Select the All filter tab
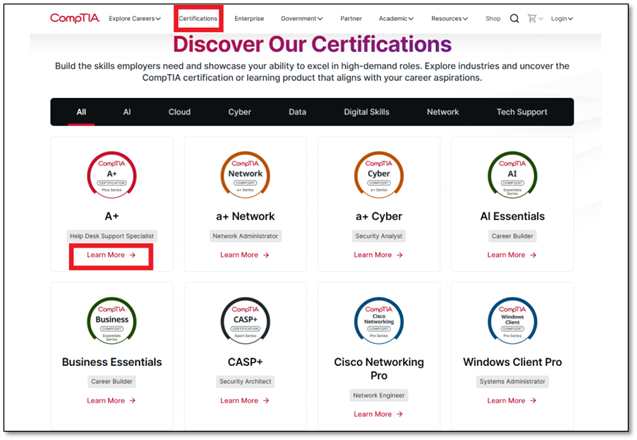 coord(81,112)
